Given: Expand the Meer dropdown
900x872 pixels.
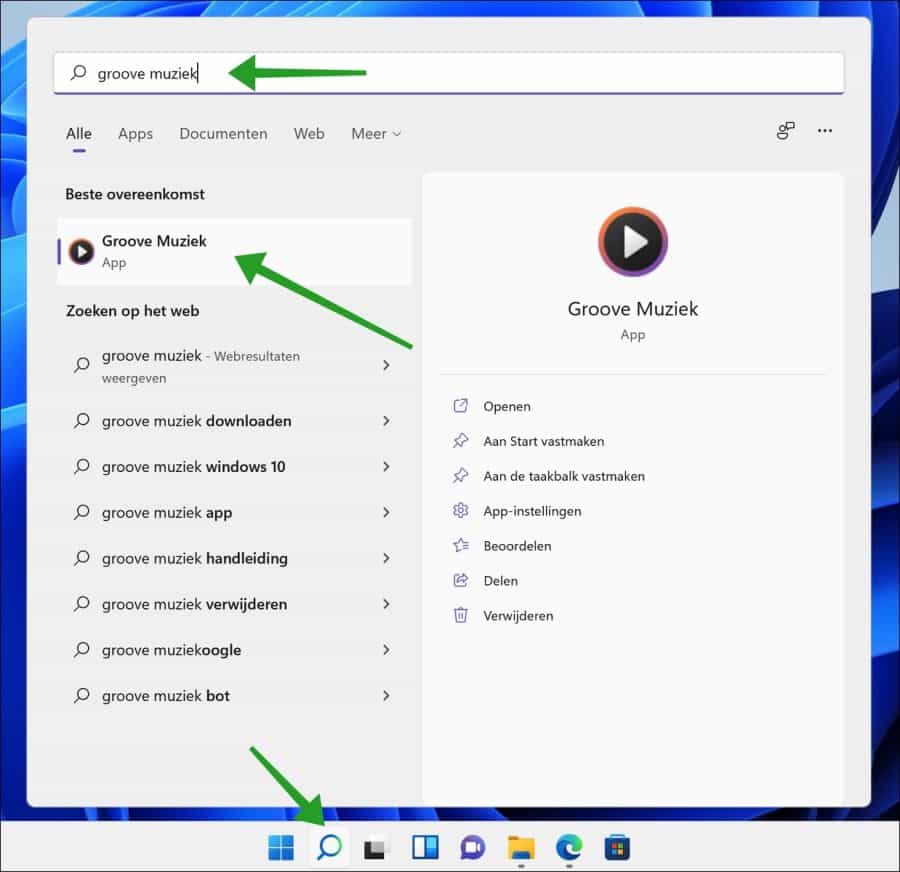Looking at the screenshot, I should coord(376,134).
